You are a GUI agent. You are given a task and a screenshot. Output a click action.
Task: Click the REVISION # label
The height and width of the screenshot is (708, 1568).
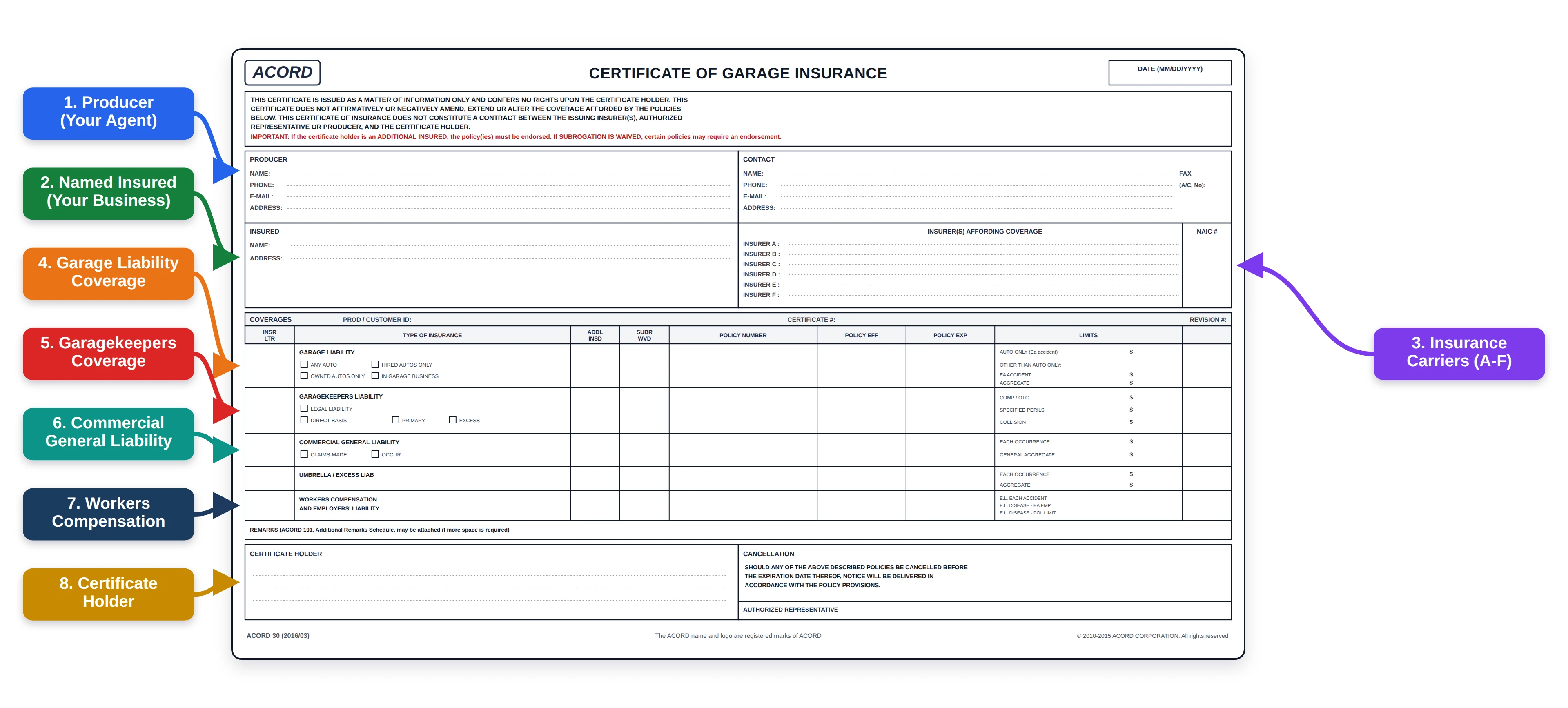[x=1208, y=320]
